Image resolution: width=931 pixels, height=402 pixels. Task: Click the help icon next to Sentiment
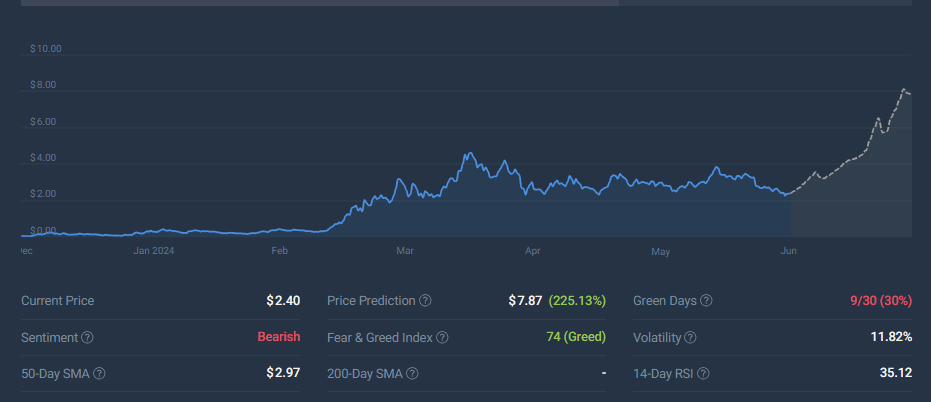(87, 338)
